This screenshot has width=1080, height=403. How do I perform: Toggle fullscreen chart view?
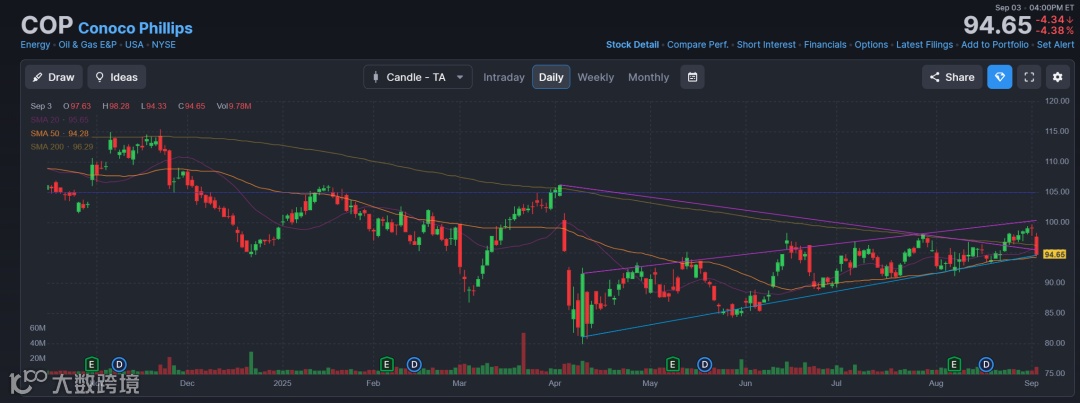[x=1029, y=77]
